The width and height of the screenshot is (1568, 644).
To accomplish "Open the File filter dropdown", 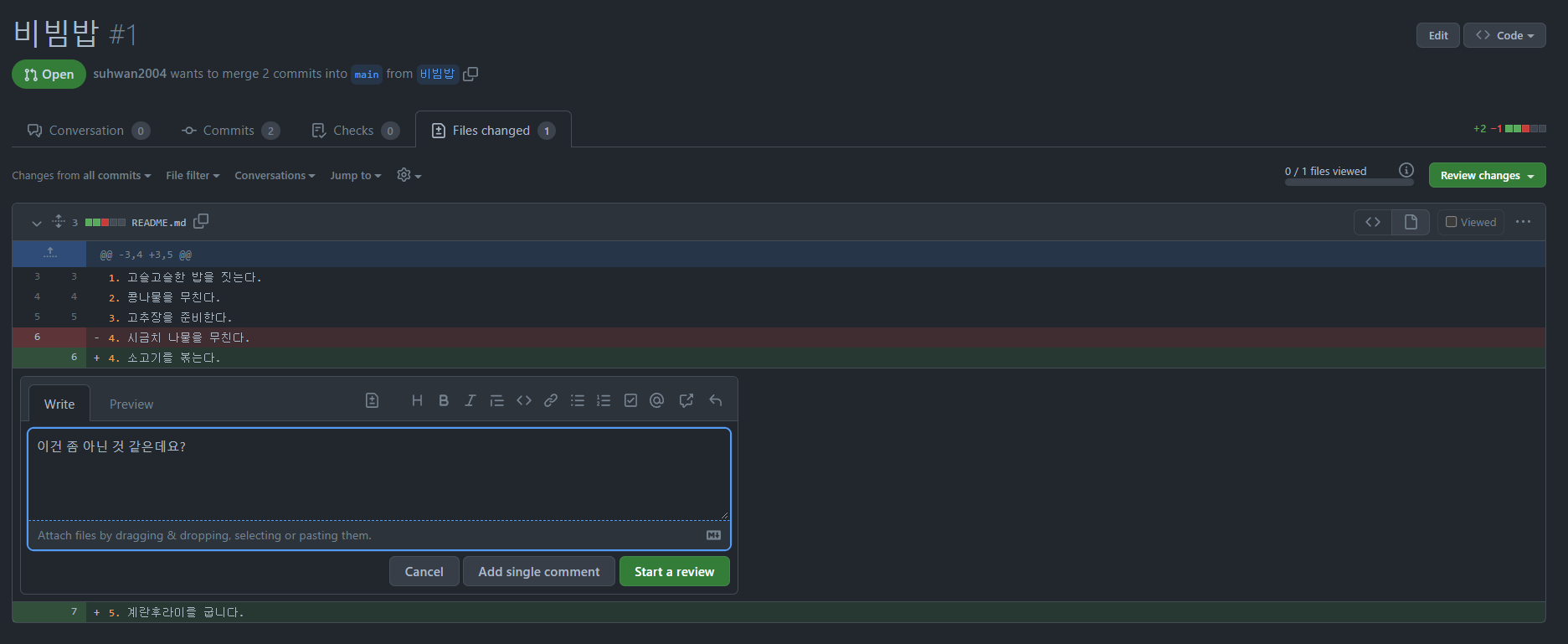I will (193, 176).
